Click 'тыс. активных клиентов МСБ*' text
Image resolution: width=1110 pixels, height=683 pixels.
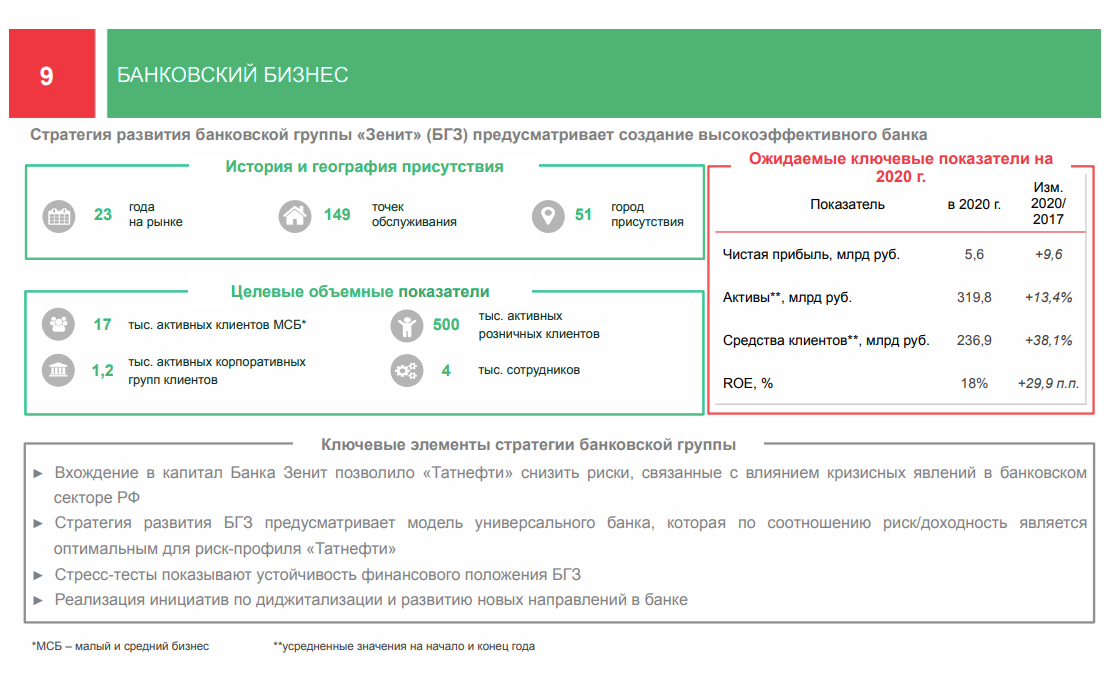coord(217,325)
